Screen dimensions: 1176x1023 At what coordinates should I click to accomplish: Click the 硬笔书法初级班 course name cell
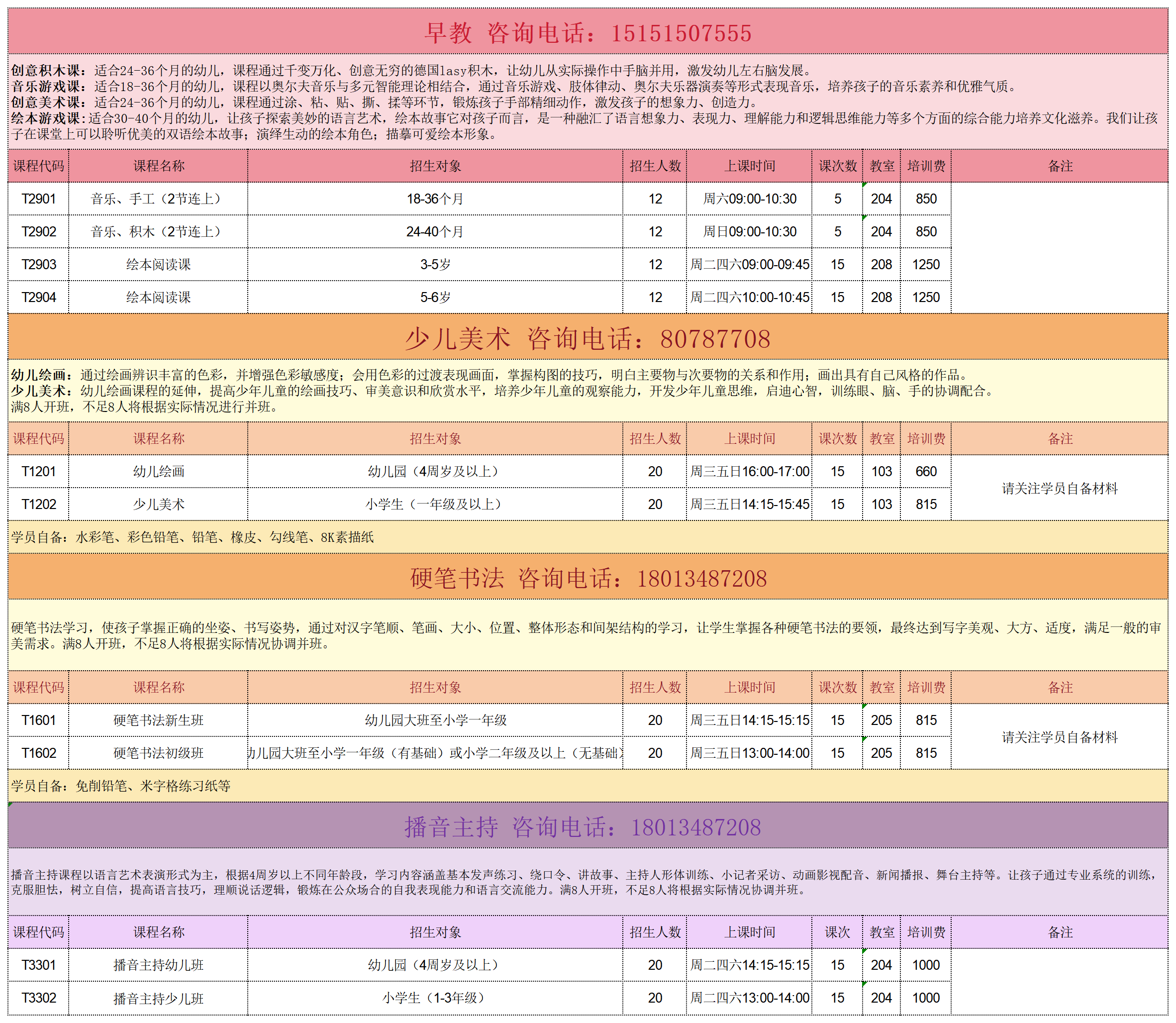pyautogui.click(x=158, y=753)
